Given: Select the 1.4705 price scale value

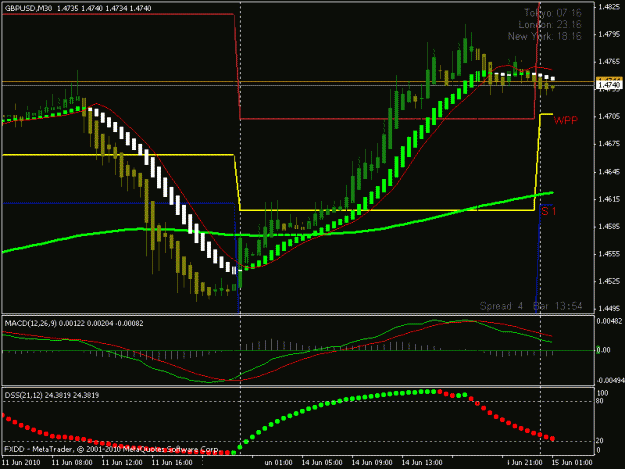Looking at the screenshot, I should 609,116.
